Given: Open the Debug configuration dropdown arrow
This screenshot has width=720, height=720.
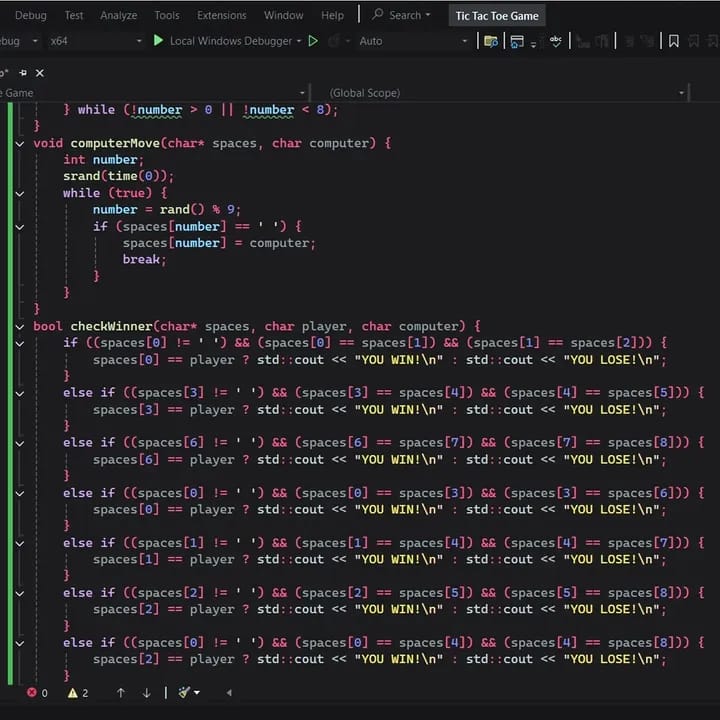Looking at the screenshot, I should pyautogui.click(x=35, y=41).
